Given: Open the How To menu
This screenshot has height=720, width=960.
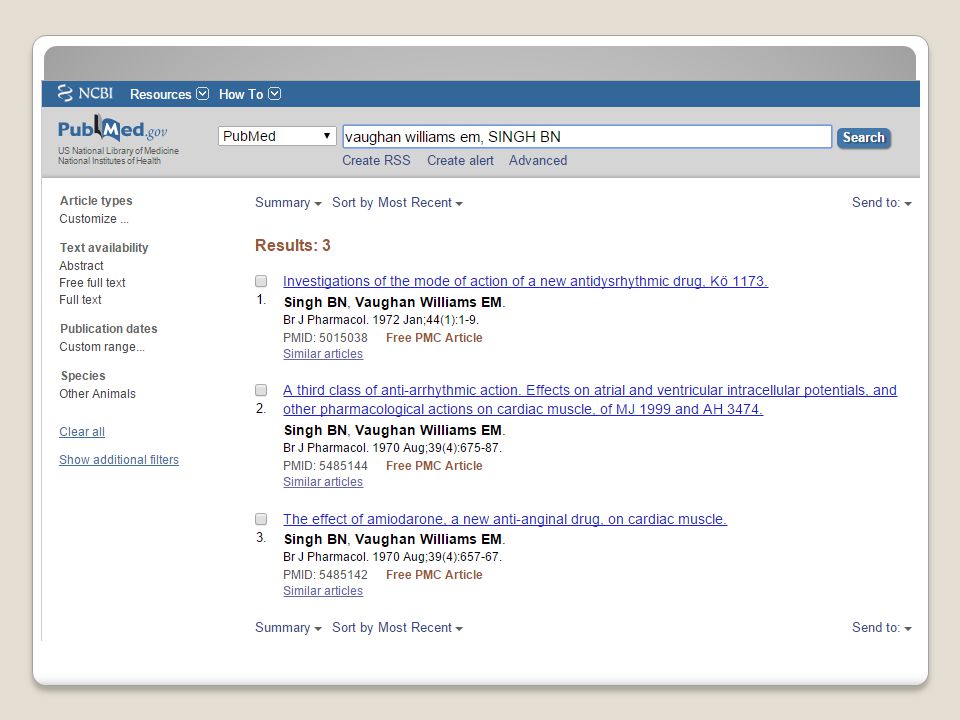Looking at the screenshot, I should point(250,94).
